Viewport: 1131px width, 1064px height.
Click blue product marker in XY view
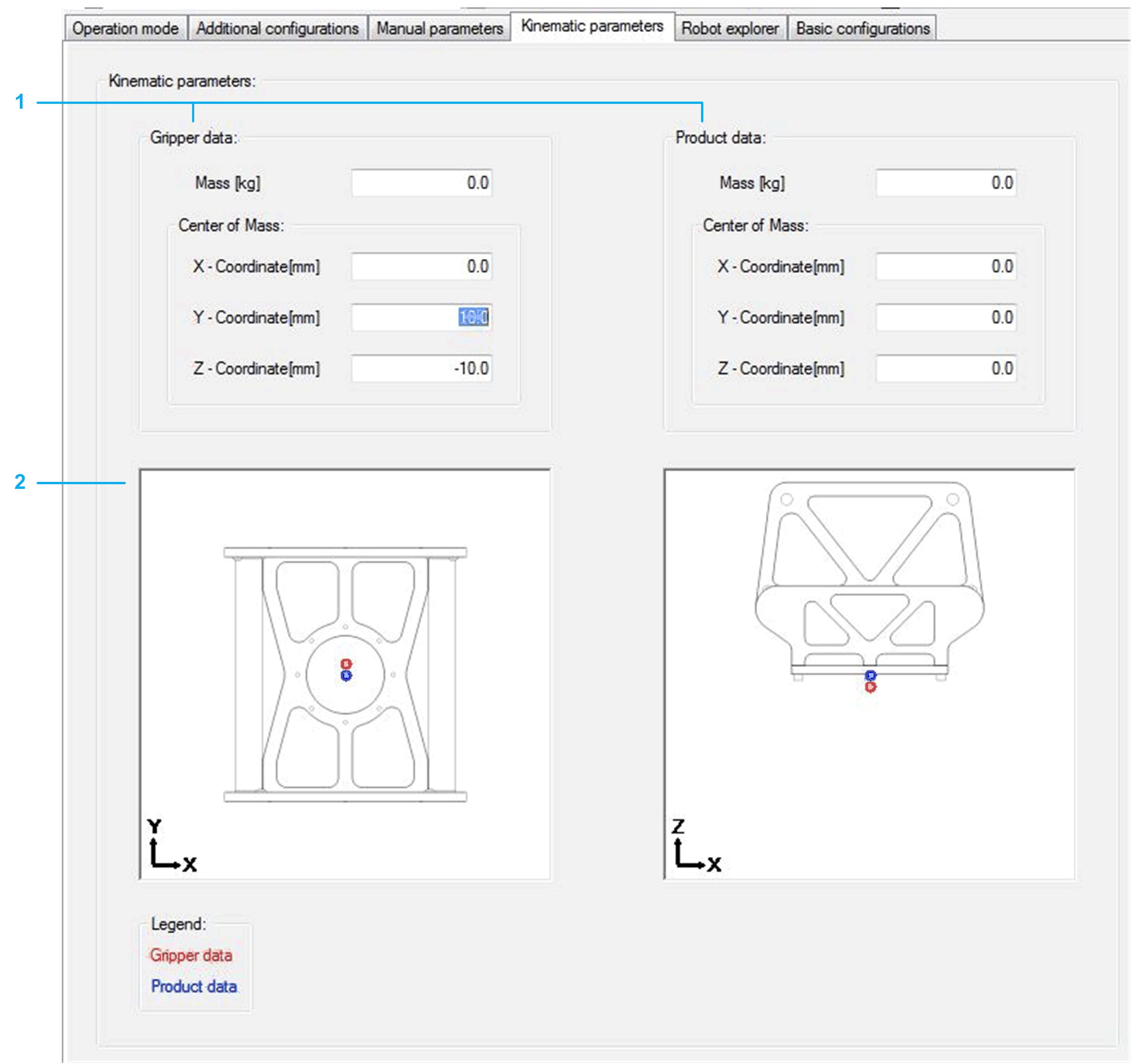pyautogui.click(x=346, y=676)
